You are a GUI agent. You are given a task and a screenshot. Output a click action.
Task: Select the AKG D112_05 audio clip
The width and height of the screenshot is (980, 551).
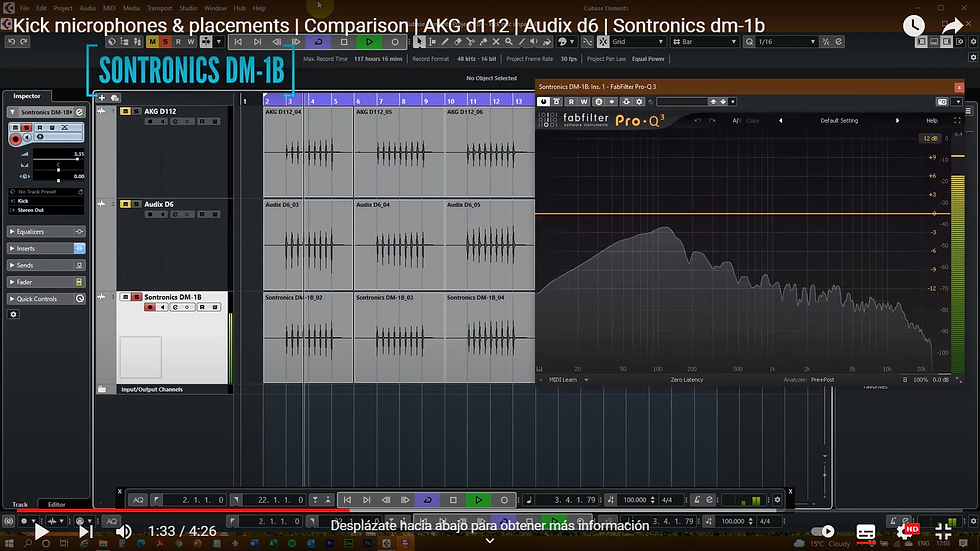[399, 152]
